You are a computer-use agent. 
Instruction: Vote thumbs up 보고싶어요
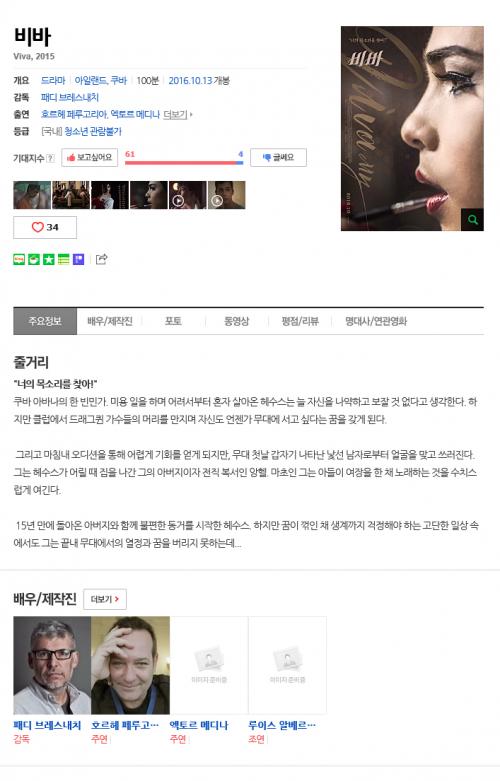[x=90, y=157]
